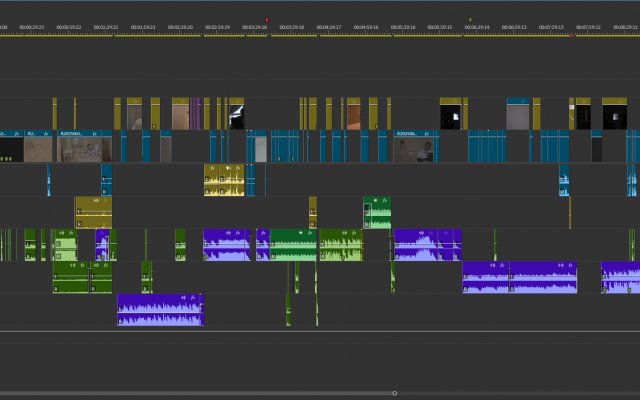Select the clip with the orange wall thumbnail

[x=353, y=113]
